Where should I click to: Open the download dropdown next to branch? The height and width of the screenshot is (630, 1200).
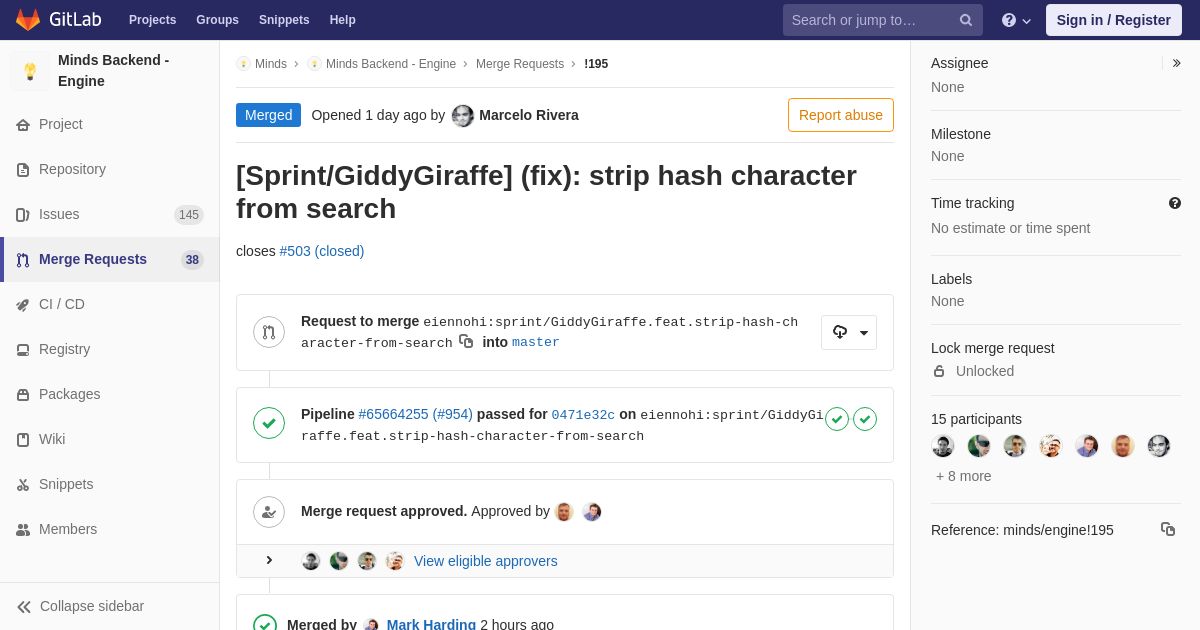coord(849,332)
